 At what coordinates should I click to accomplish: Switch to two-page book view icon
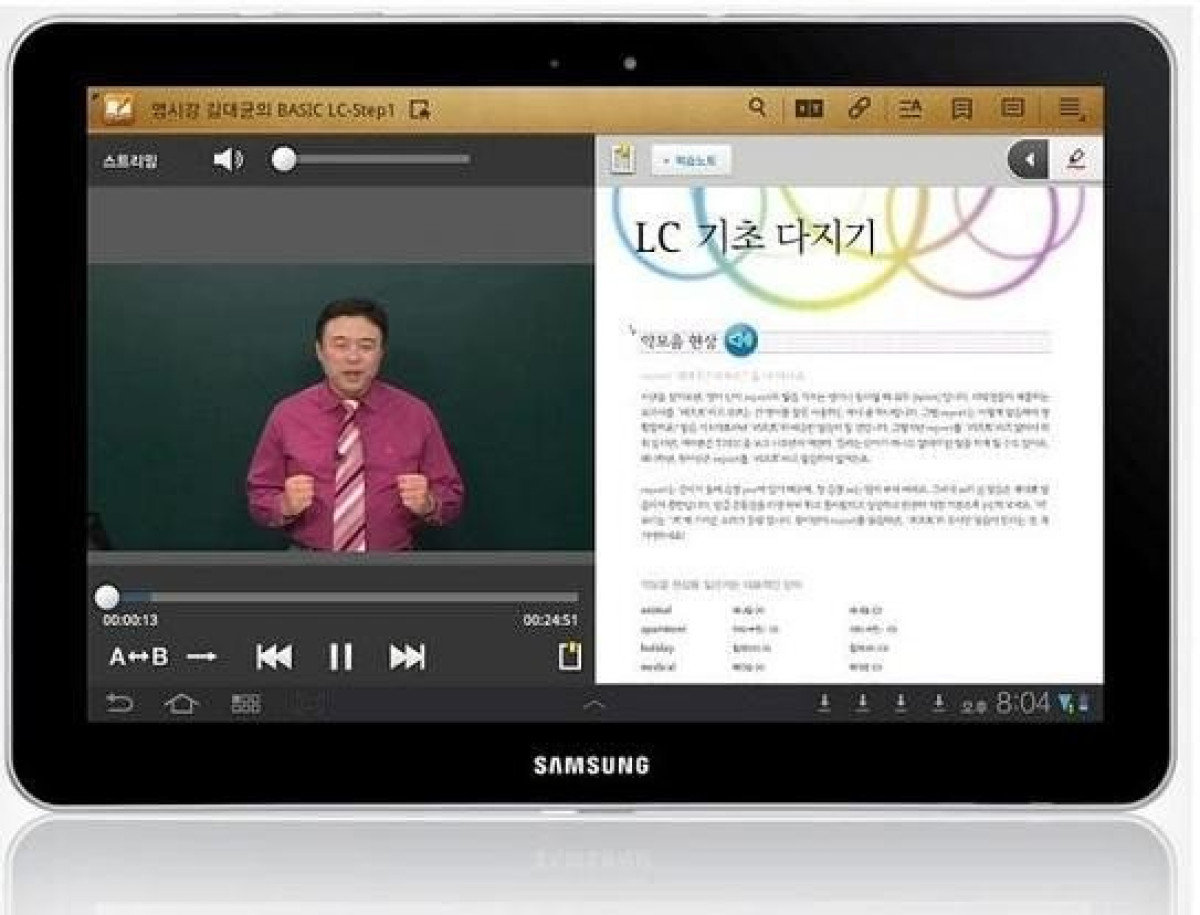coord(809,109)
